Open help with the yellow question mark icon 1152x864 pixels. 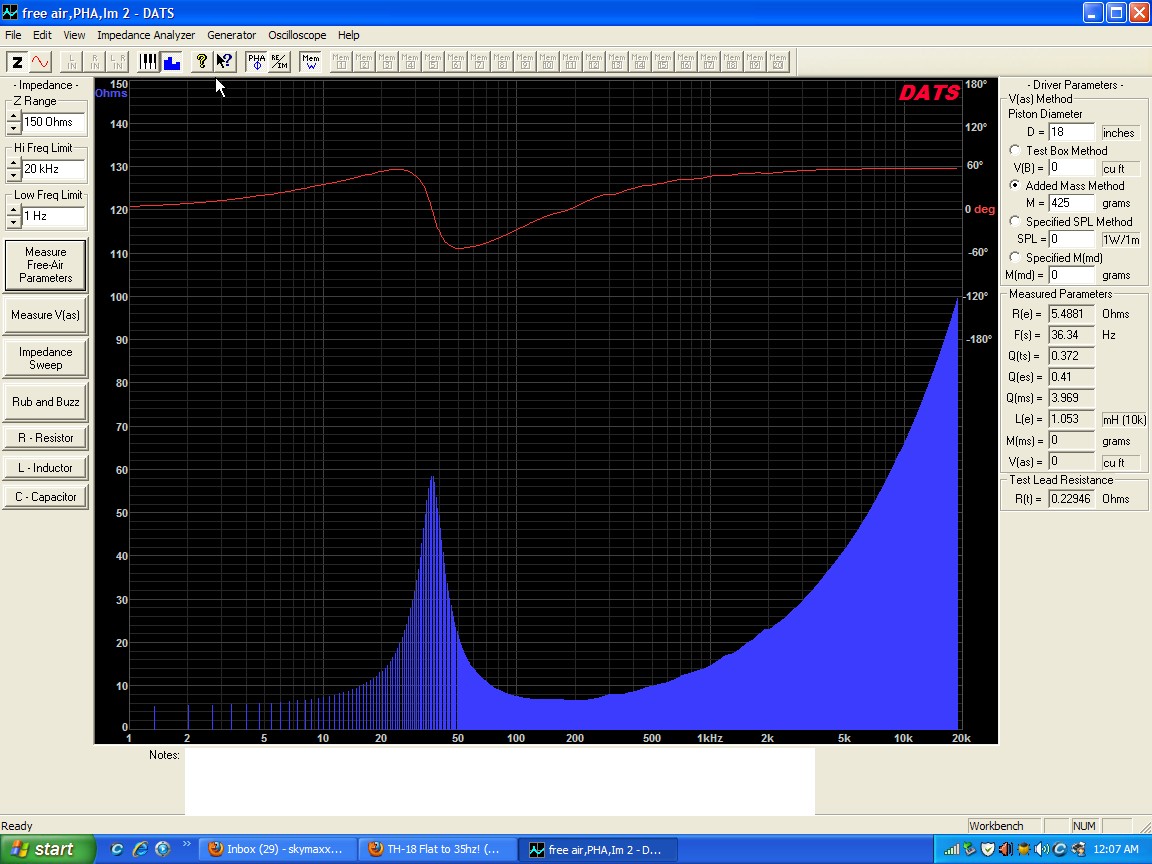tap(201, 62)
